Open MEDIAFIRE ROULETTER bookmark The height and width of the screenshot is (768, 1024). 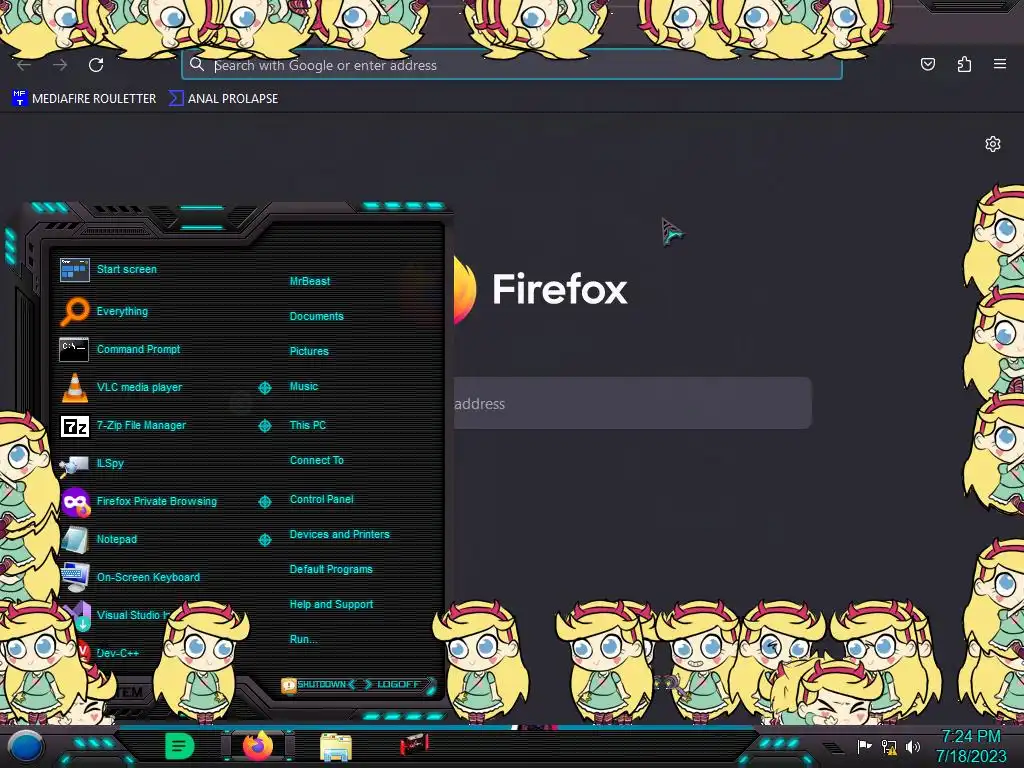tap(84, 99)
